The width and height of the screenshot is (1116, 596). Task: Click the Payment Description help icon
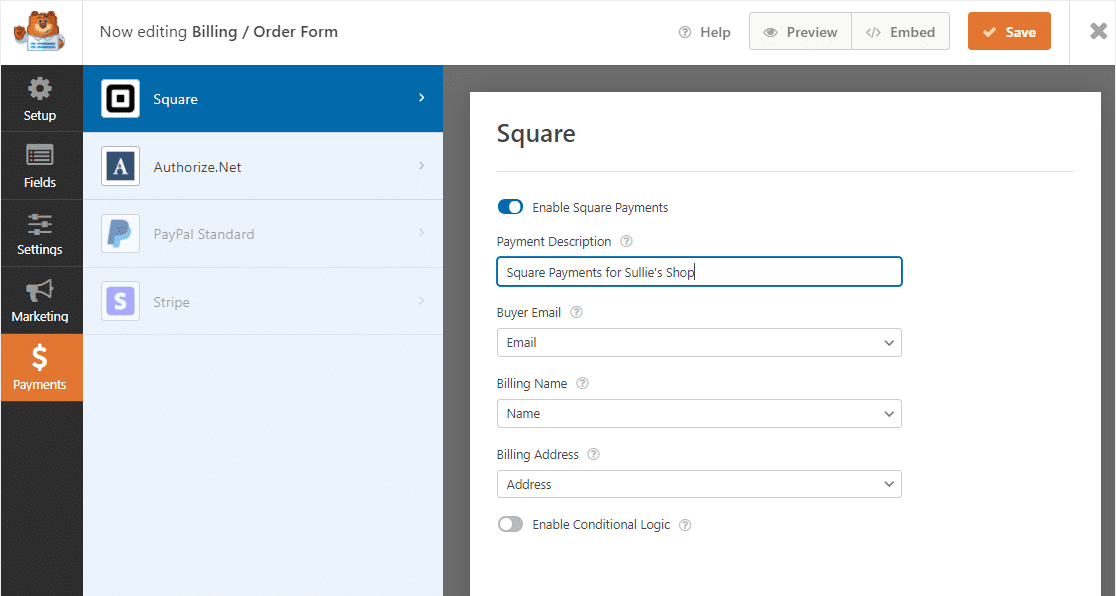[x=626, y=241]
